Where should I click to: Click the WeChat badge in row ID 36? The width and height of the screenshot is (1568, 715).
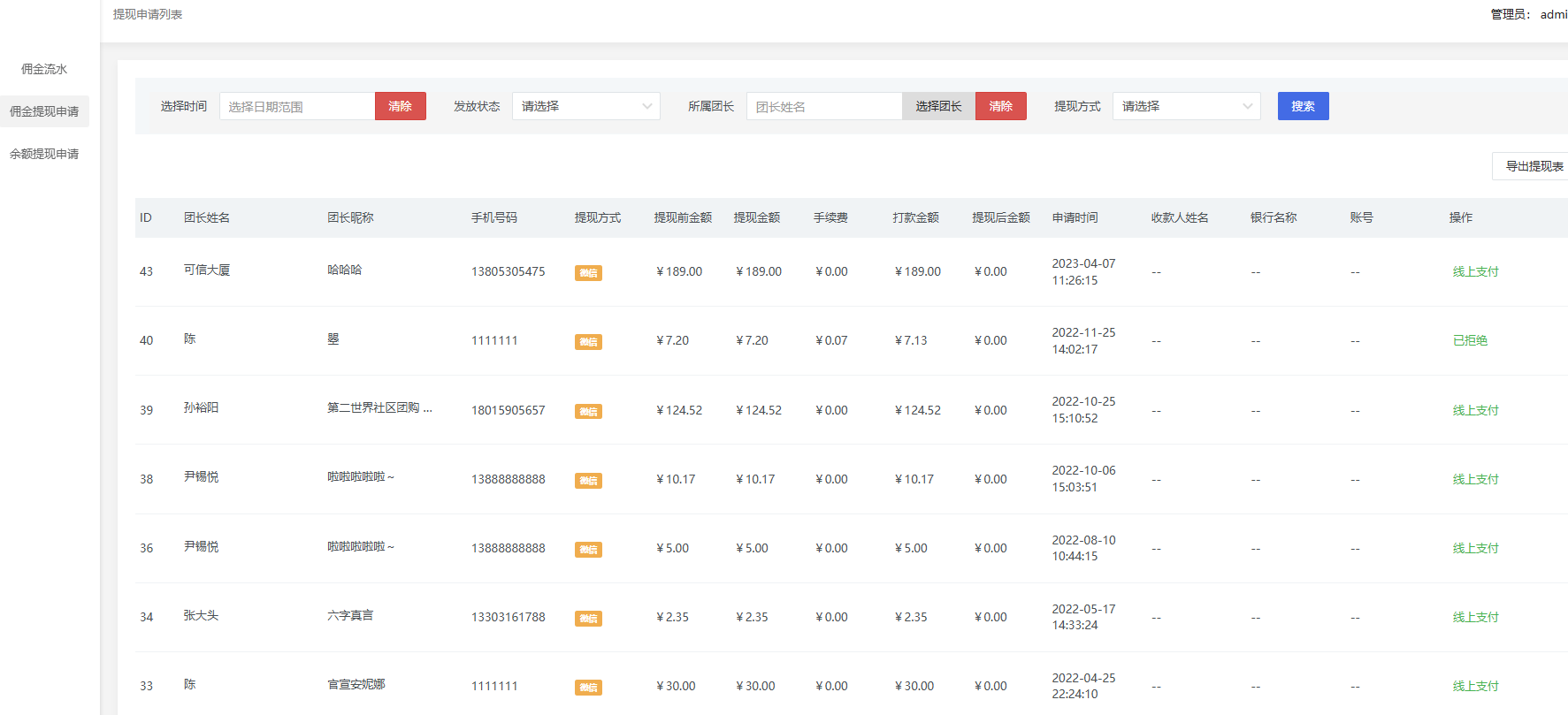coord(588,550)
